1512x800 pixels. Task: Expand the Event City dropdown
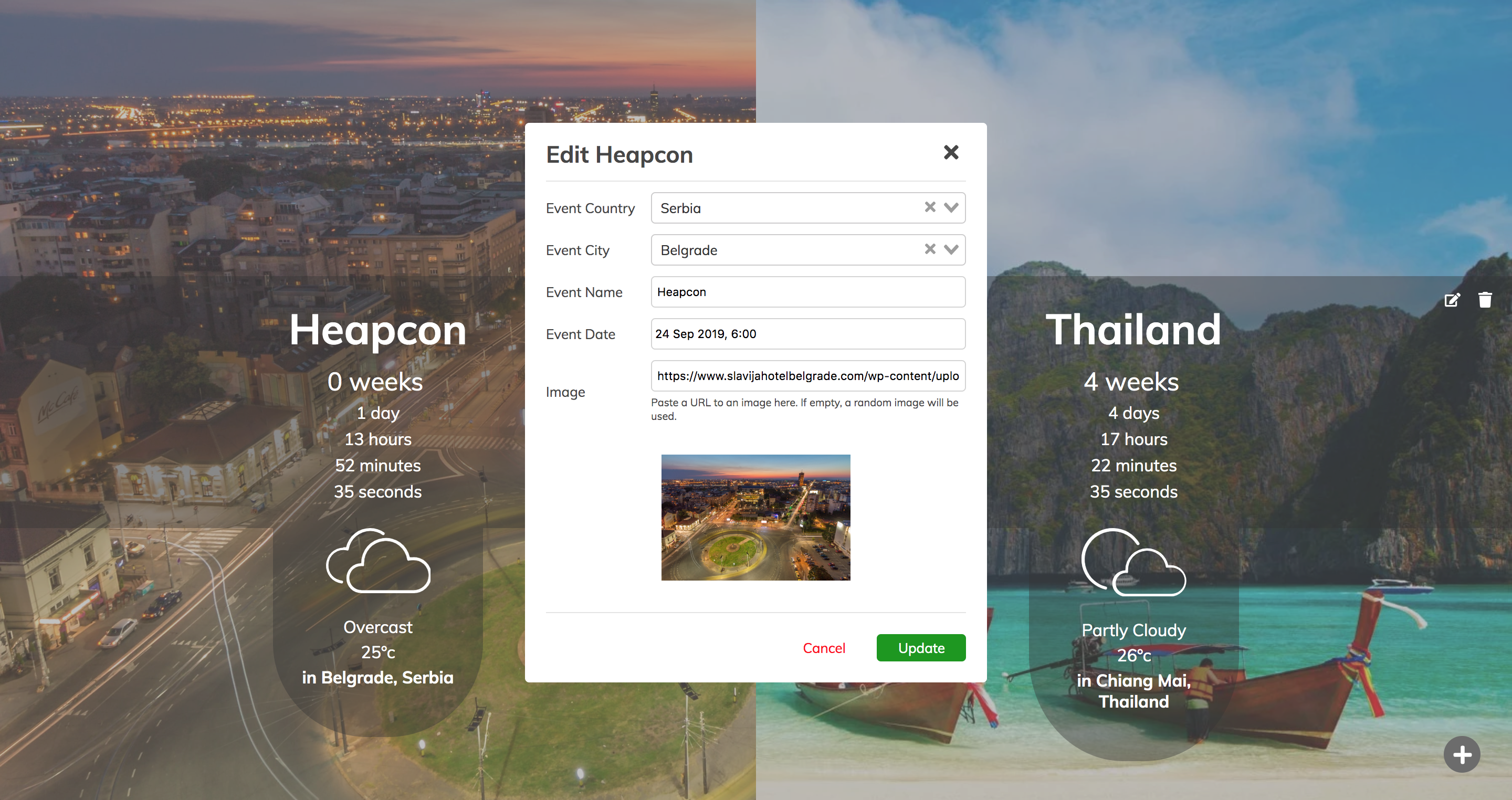pos(951,249)
